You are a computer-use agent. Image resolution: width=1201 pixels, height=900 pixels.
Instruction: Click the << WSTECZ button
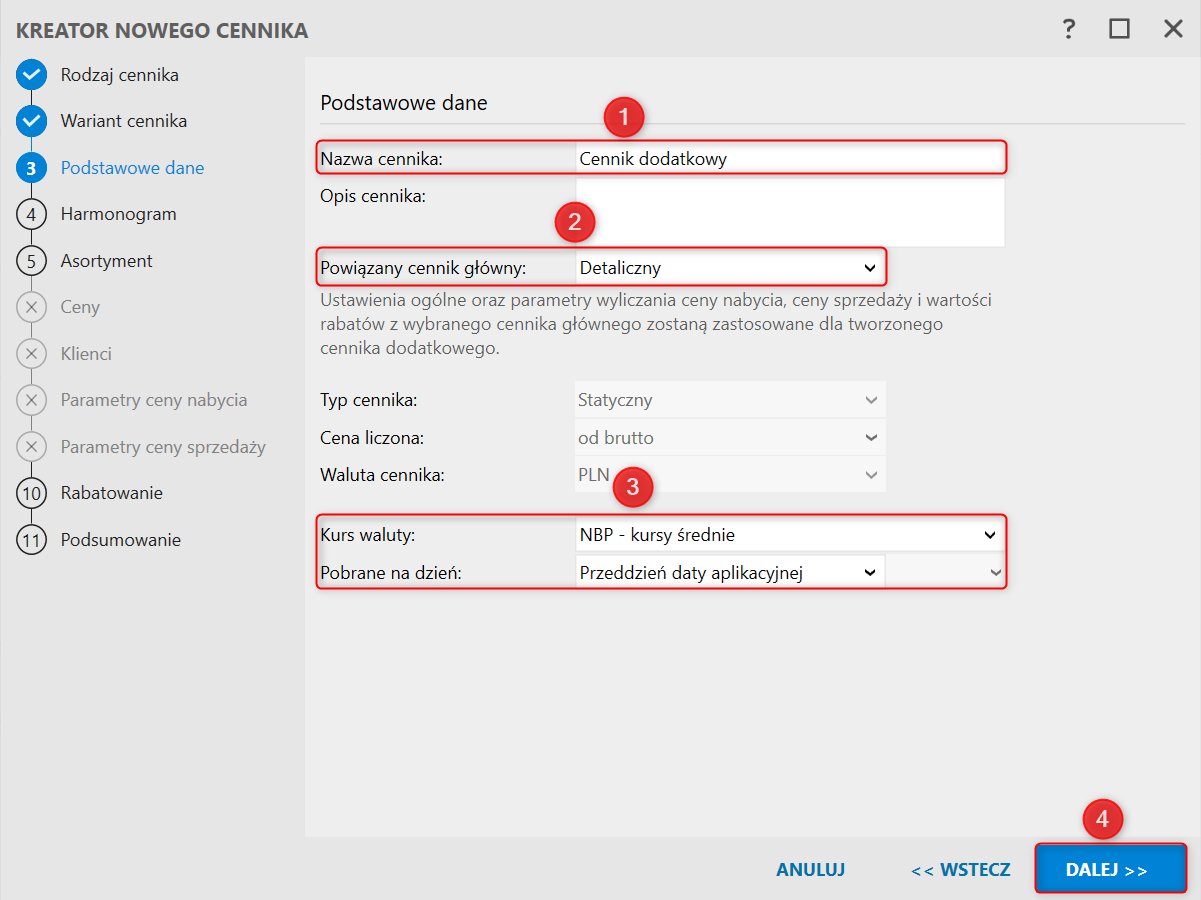point(960,870)
